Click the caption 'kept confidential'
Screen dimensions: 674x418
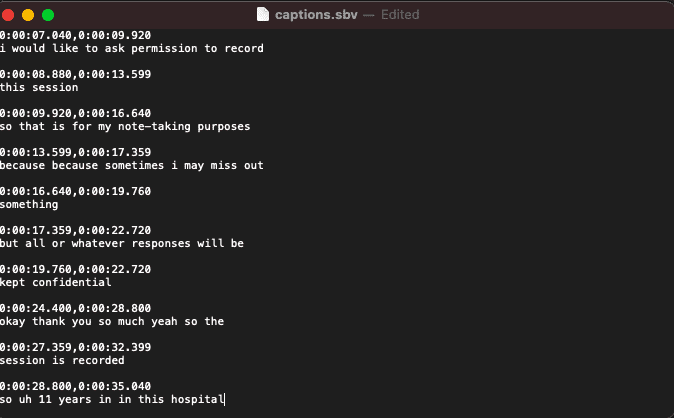point(55,283)
